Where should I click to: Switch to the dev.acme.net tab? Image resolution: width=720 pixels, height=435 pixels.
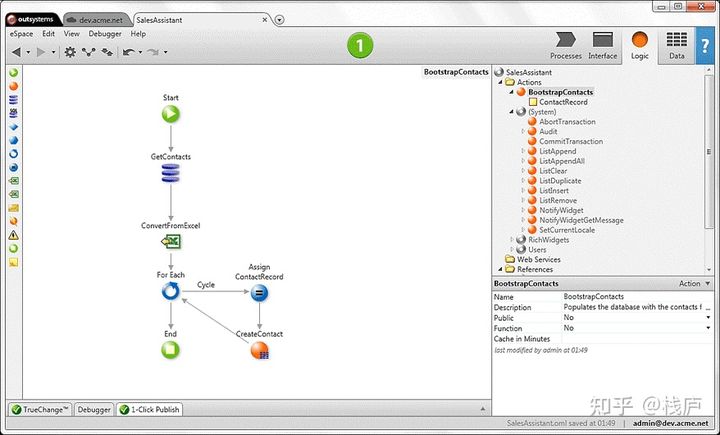click(96, 20)
